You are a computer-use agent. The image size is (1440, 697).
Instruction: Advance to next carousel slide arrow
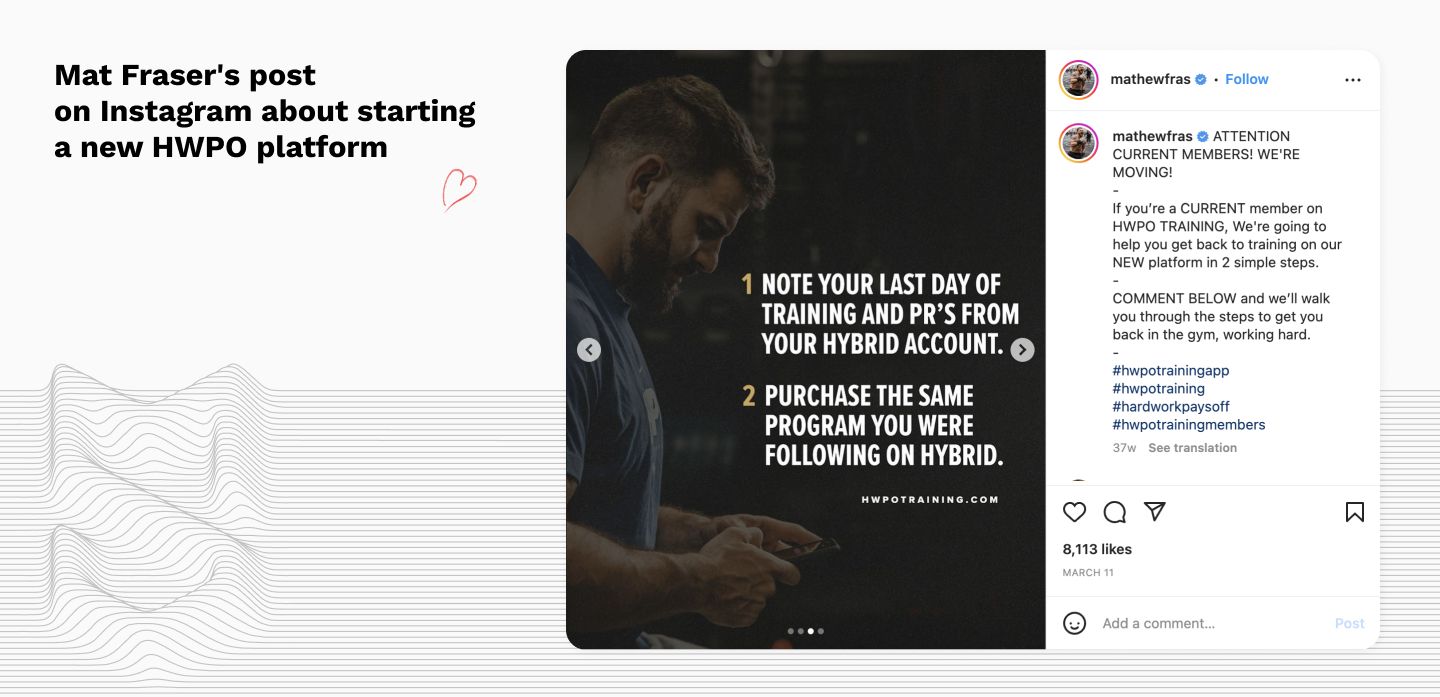click(1022, 350)
